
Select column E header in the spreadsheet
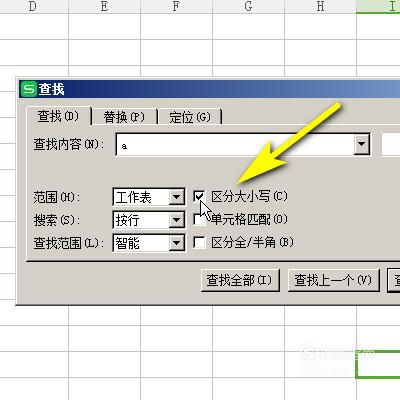pyautogui.click(x=104, y=7)
